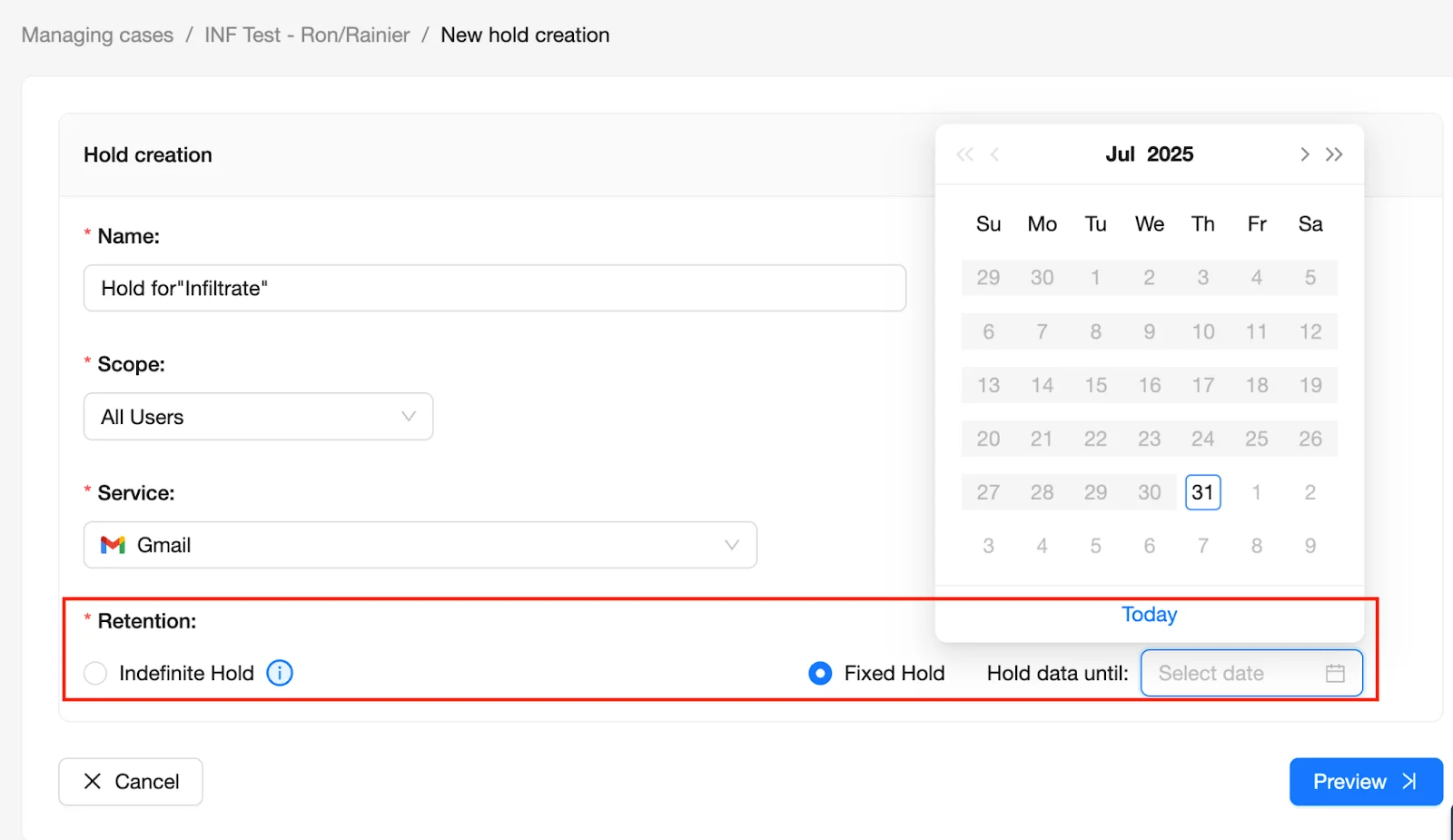Select the Indefinite Hold option
Viewport: 1453px width, 840px height.
(95, 673)
